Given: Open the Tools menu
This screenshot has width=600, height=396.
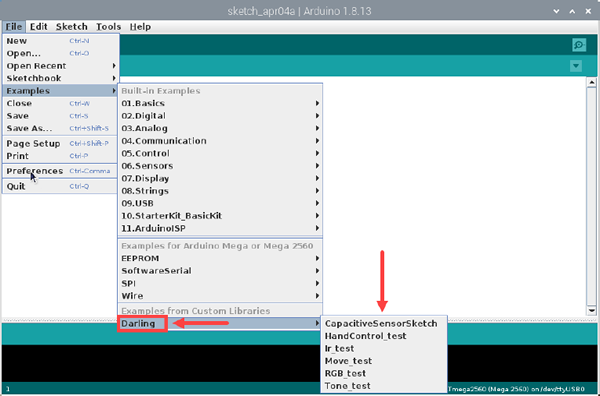Looking at the screenshot, I should pyautogui.click(x=108, y=27).
